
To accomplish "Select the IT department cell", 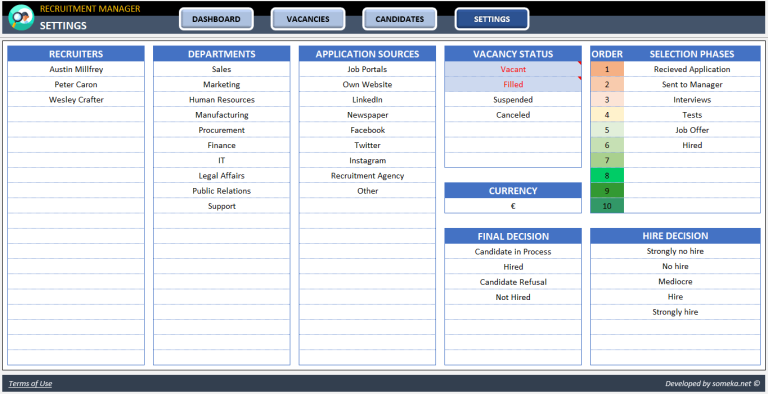I will [x=221, y=160].
